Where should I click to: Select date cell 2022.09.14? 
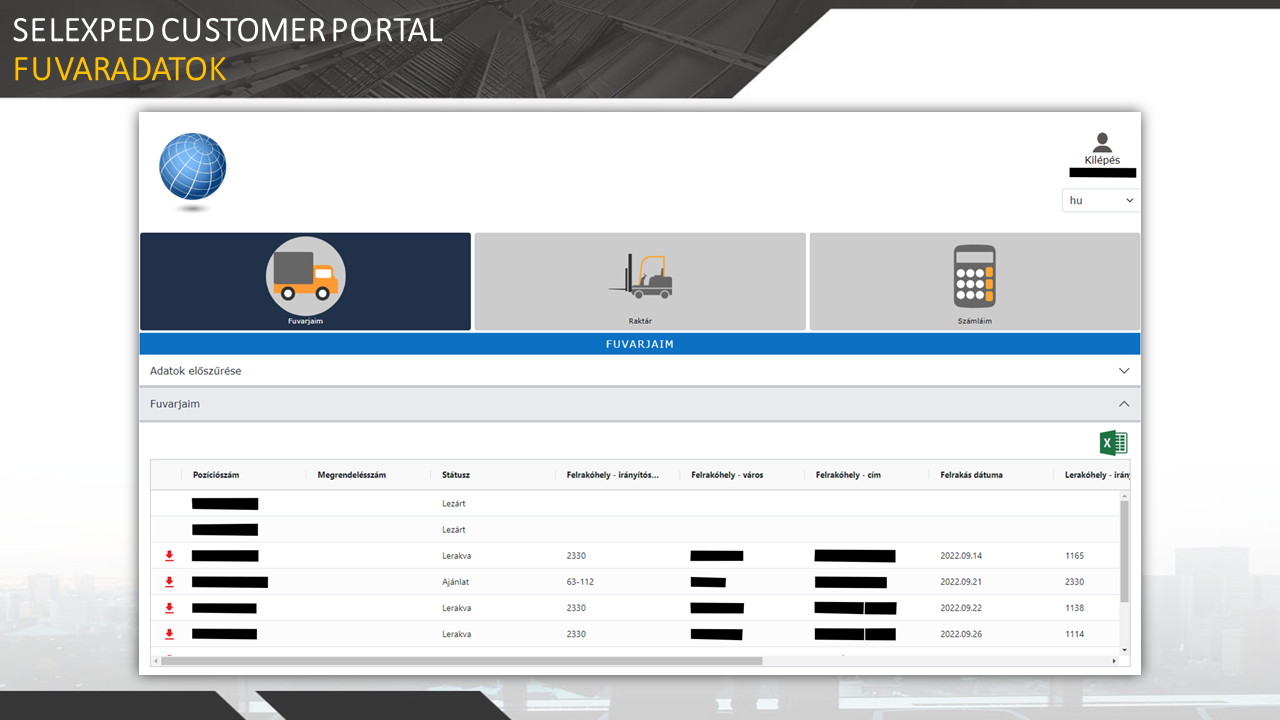961,556
